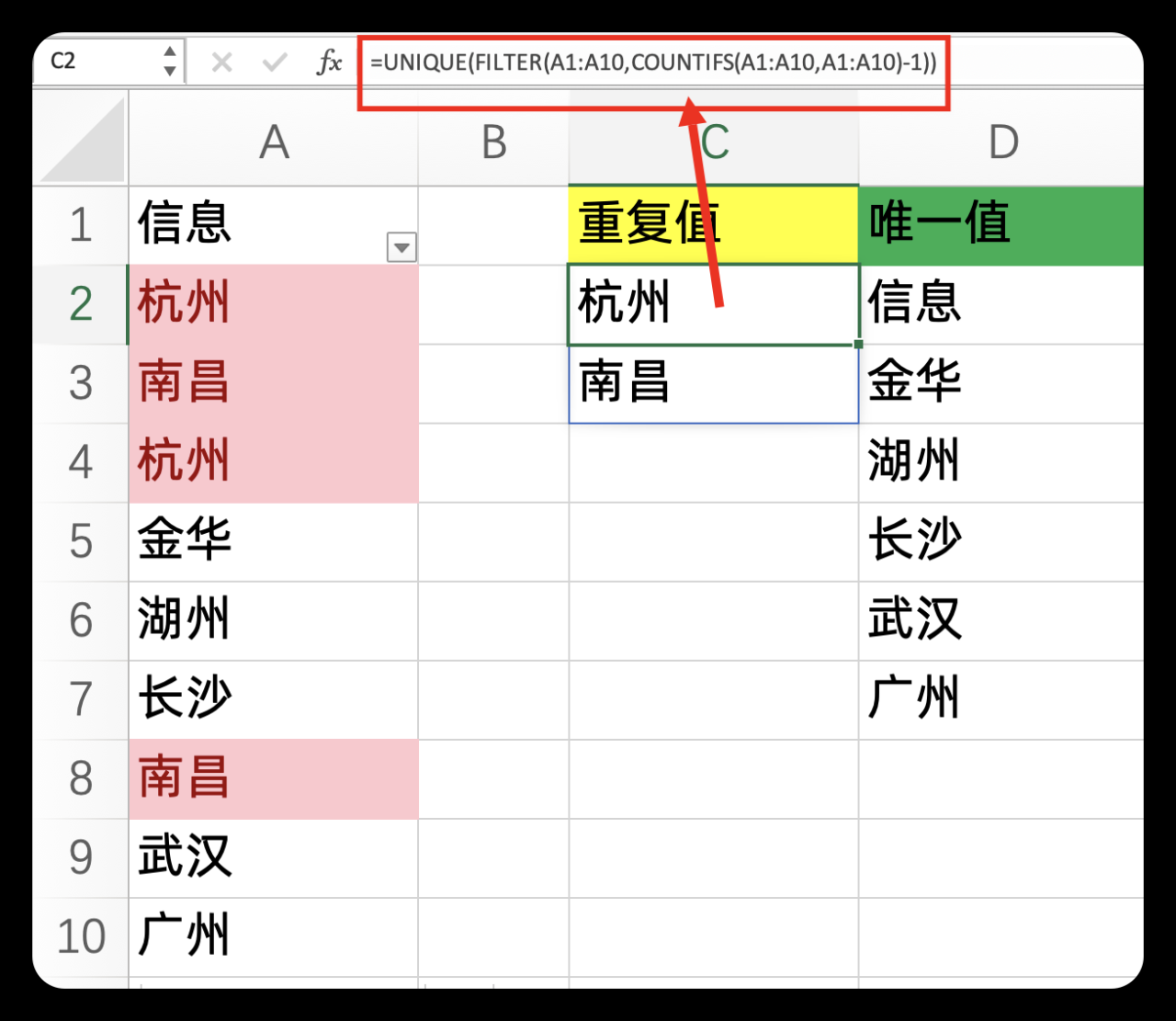Click cell D2 containing 信息
Viewport: 1176px width, 1021px height.
pos(1001,304)
